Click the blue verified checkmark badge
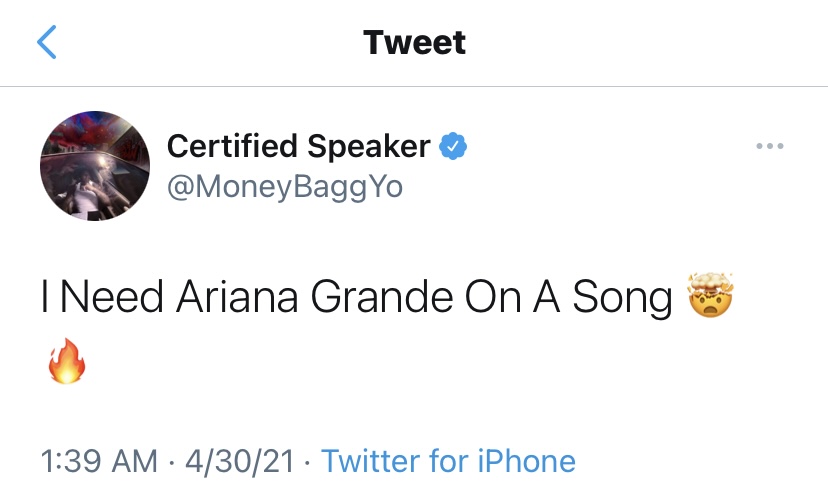 tap(453, 146)
